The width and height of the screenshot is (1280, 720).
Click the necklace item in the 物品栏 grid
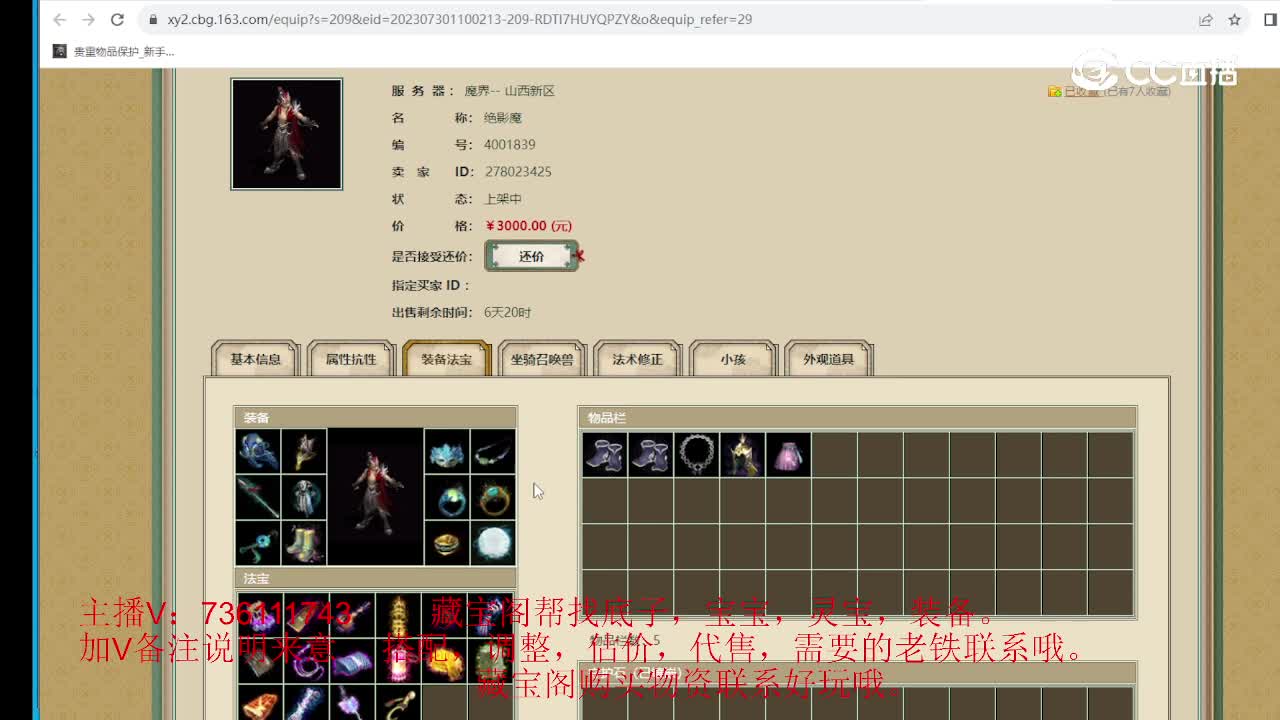click(x=697, y=454)
